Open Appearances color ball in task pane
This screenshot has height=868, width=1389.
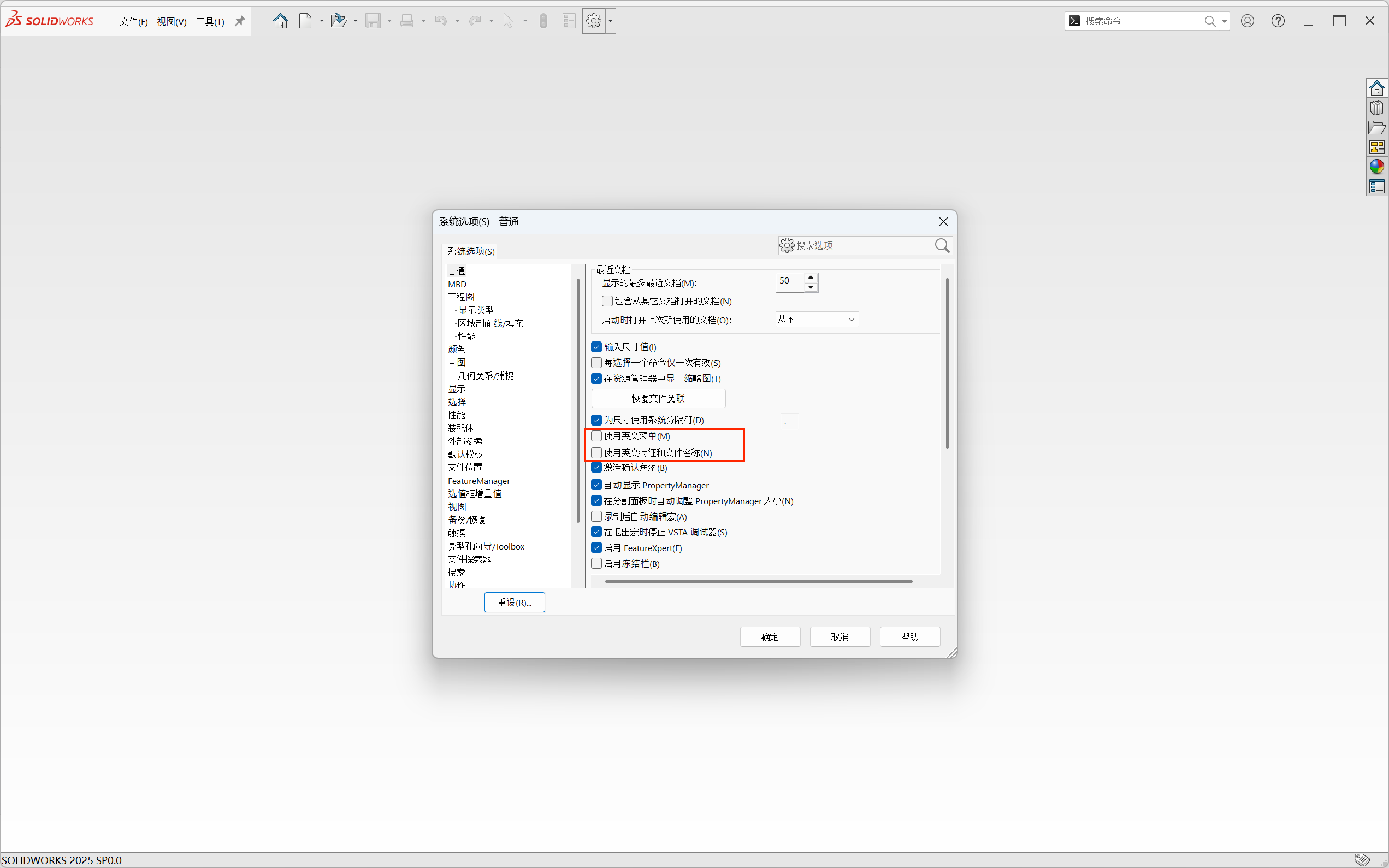coord(1376,167)
